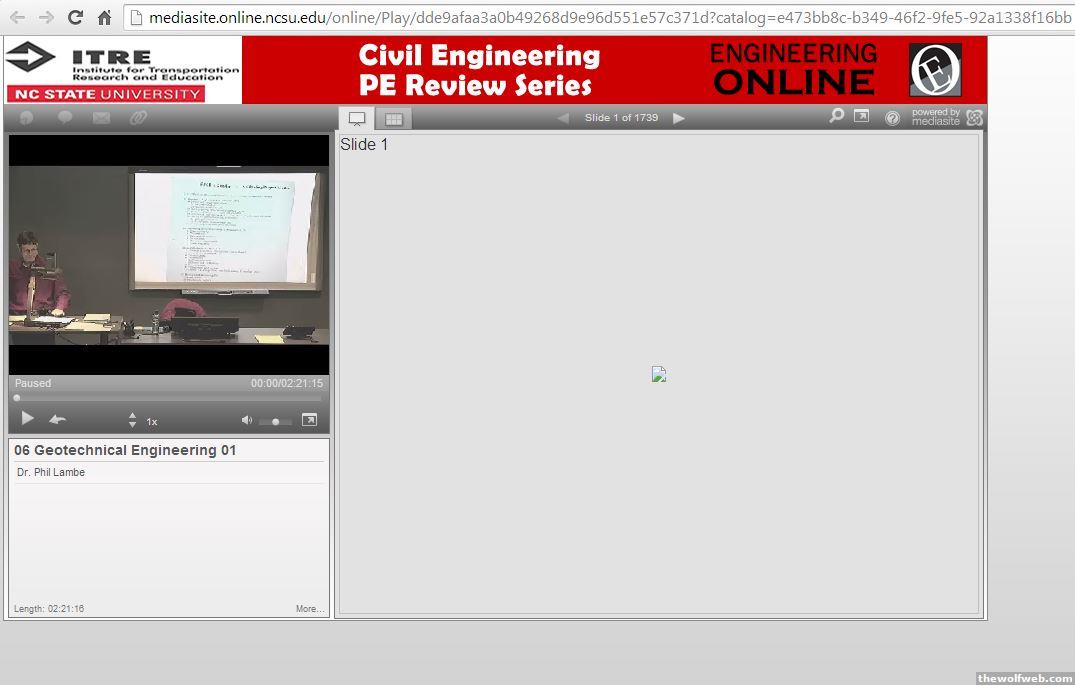
Task: Pop out the slide in new window
Action: coord(861,116)
